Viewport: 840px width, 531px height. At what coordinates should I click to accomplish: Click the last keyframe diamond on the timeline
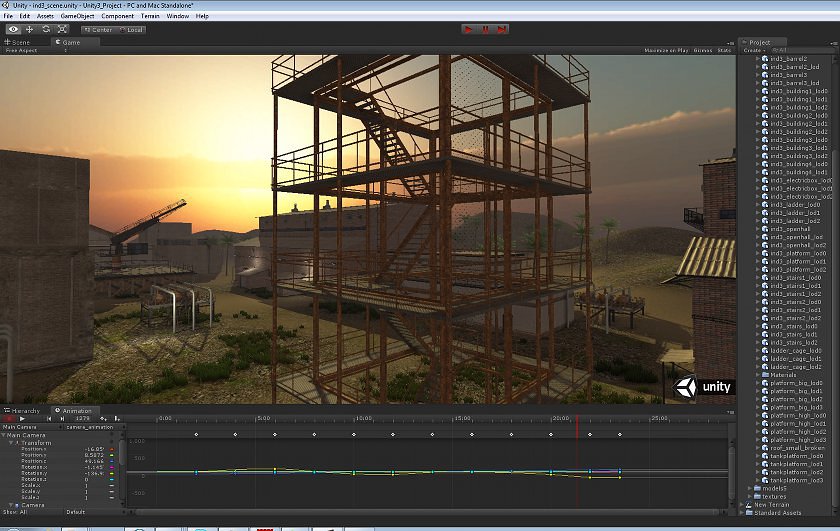click(x=620, y=435)
